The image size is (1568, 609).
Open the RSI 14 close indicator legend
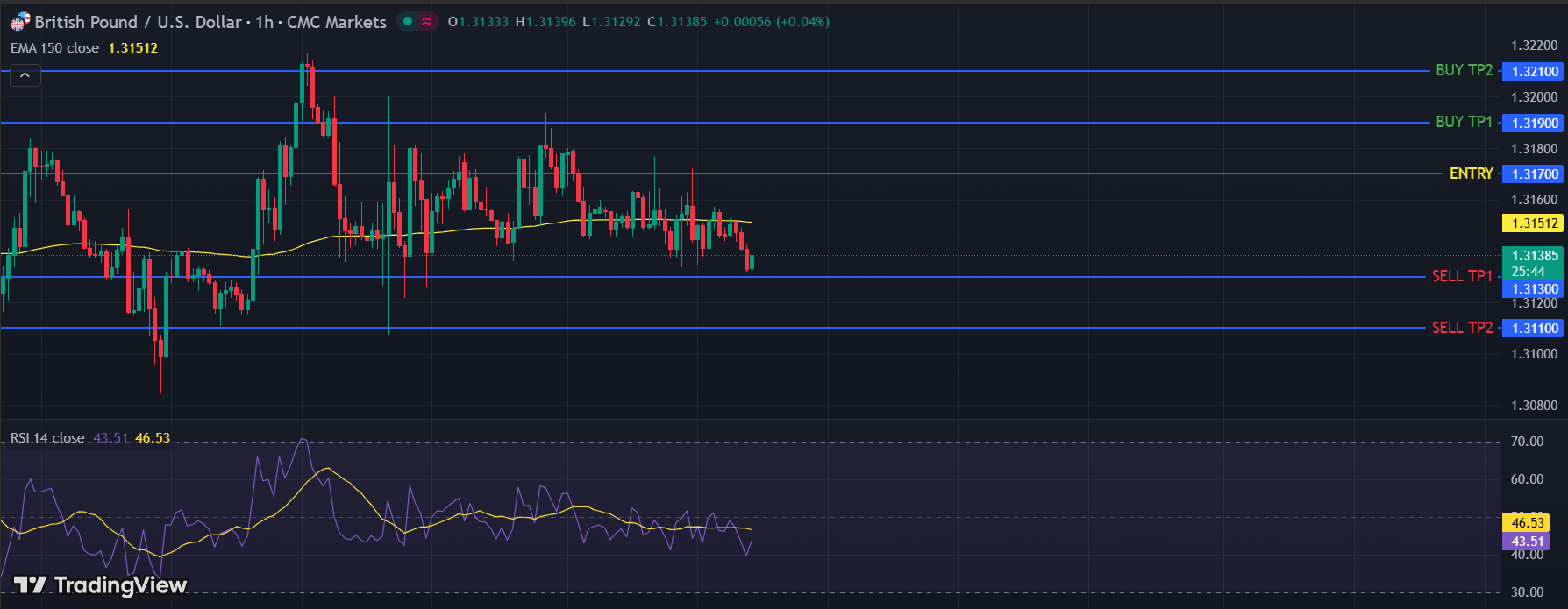pos(47,437)
